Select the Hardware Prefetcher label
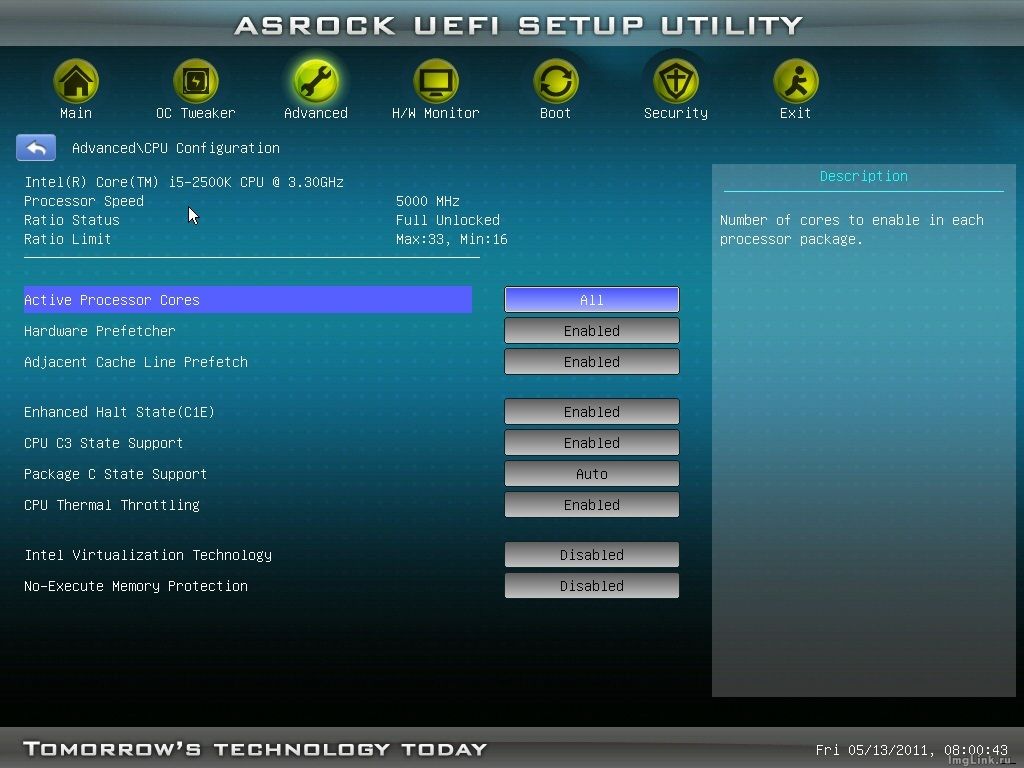Viewport: 1024px width, 768px height. click(99, 331)
